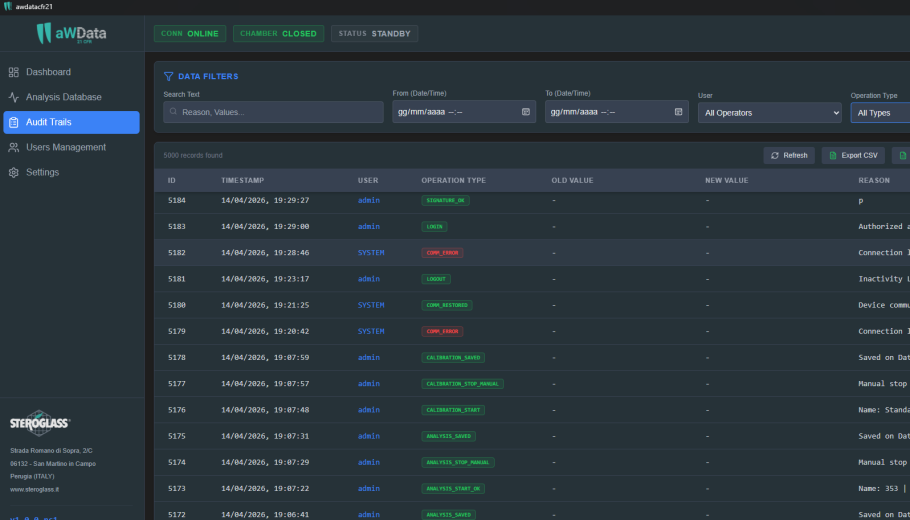
Task: Open calendar picker in To date field
Action: (678, 112)
